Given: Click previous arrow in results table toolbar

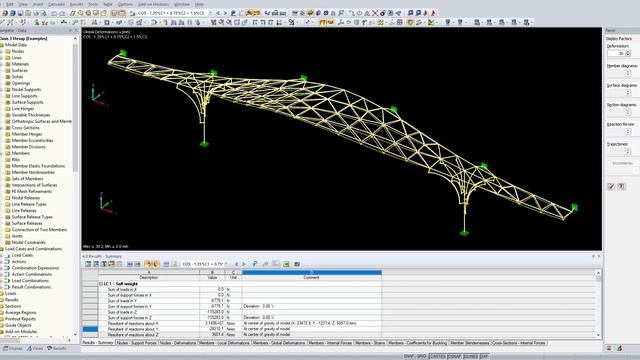Looking at the screenshot, I should pyautogui.click(x=236, y=264).
